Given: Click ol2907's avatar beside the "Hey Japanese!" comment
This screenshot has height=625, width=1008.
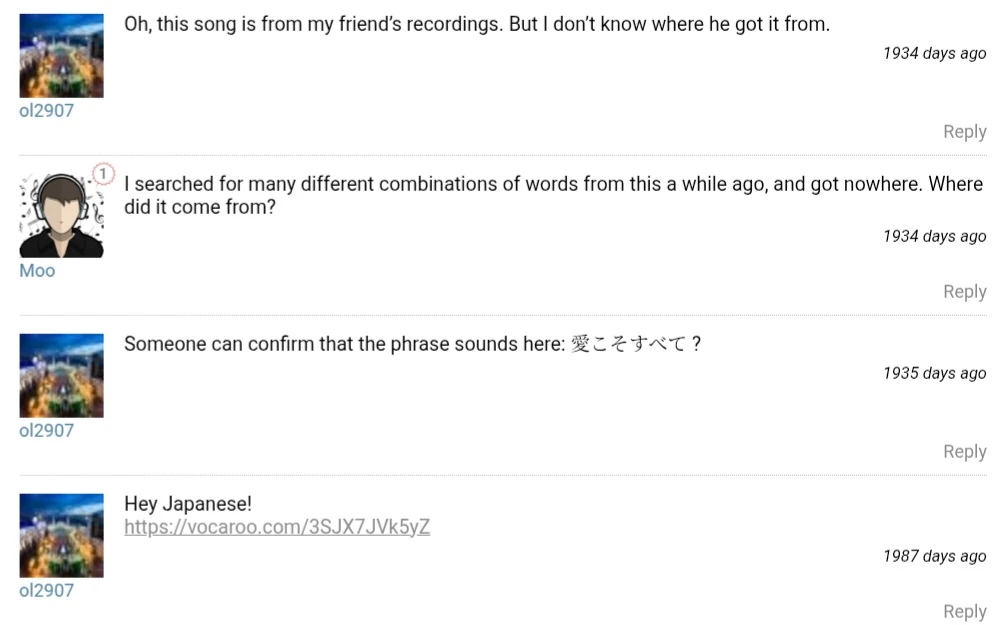Looking at the screenshot, I should pyautogui.click(x=61, y=536).
